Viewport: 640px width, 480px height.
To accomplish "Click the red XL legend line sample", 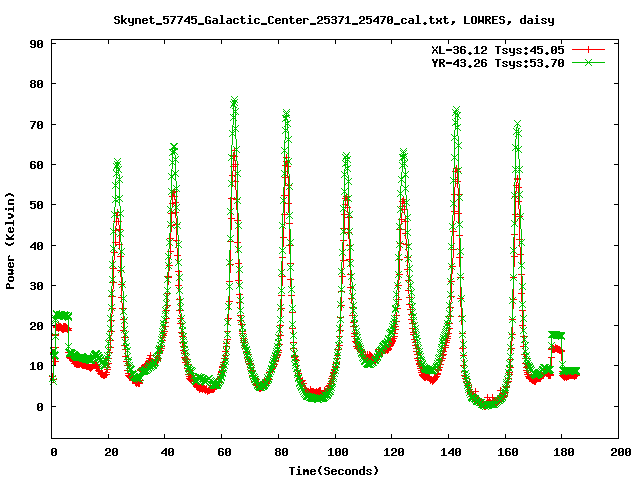I will point(589,48).
